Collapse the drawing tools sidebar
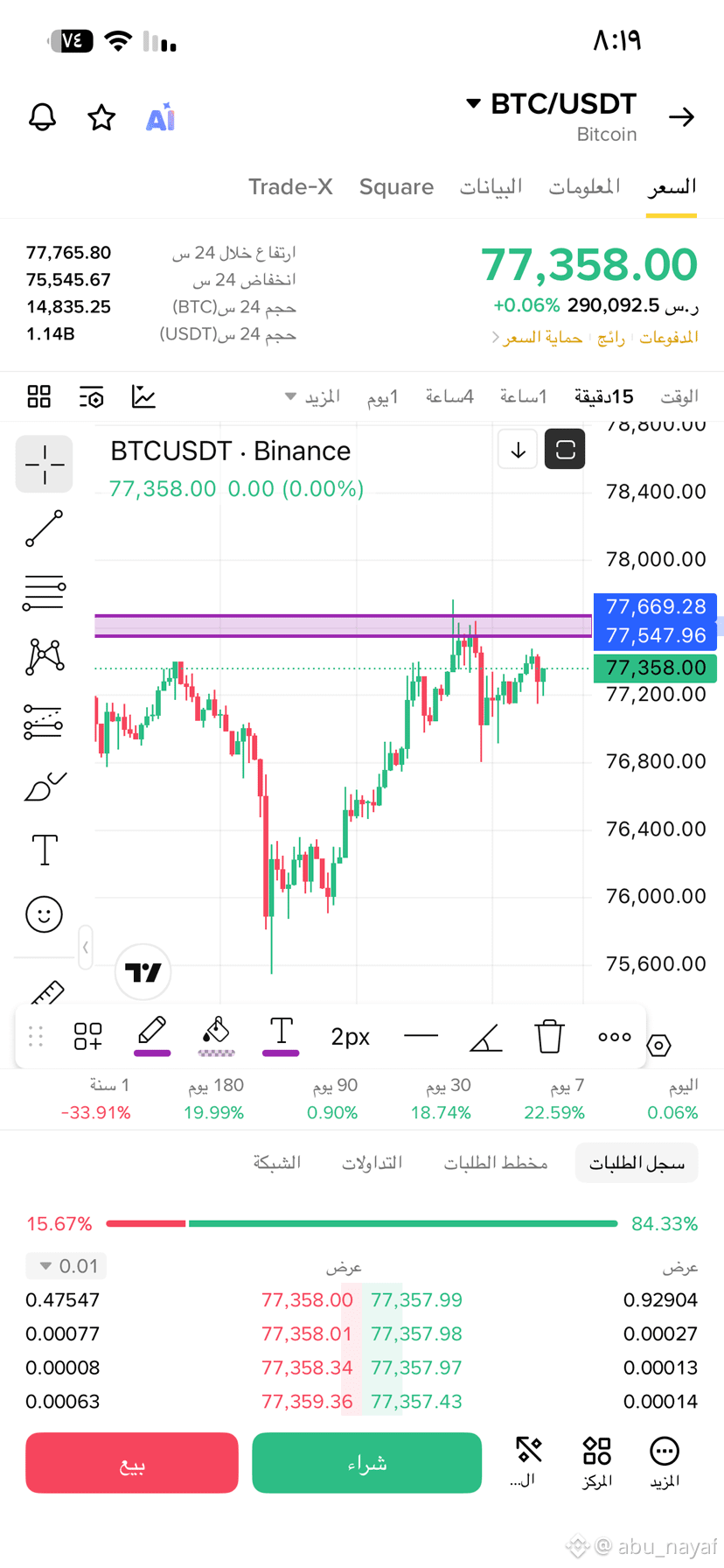Screen dimensions: 724x1568 [86, 947]
